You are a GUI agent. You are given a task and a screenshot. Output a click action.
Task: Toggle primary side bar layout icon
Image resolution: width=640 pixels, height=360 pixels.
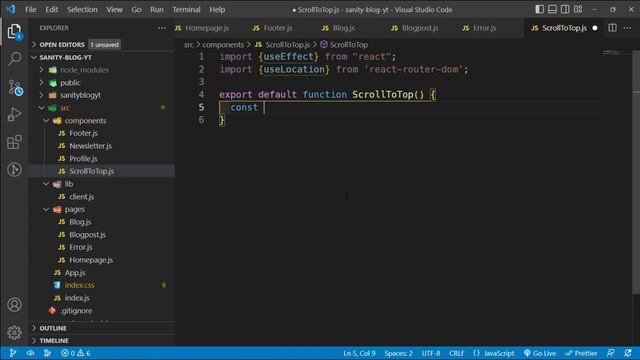coord(539,9)
